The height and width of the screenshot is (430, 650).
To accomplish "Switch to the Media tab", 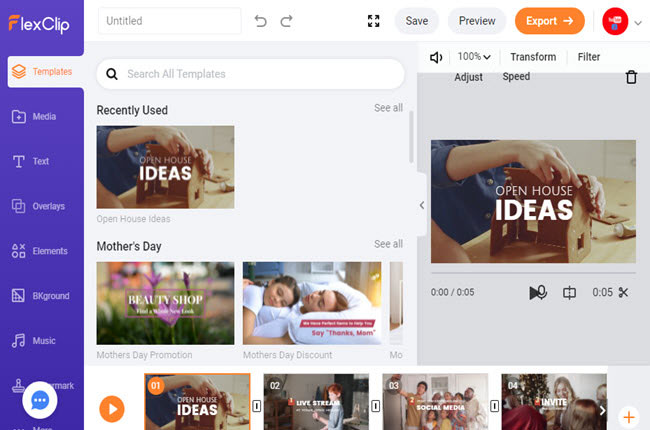I will pos(42,117).
